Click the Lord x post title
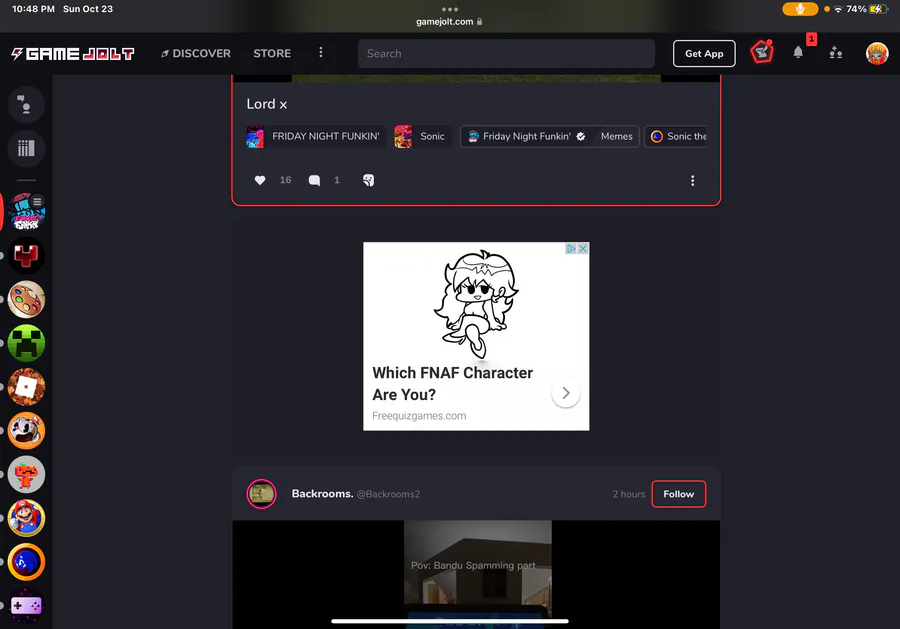This screenshot has width=900, height=629. (x=266, y=104)
